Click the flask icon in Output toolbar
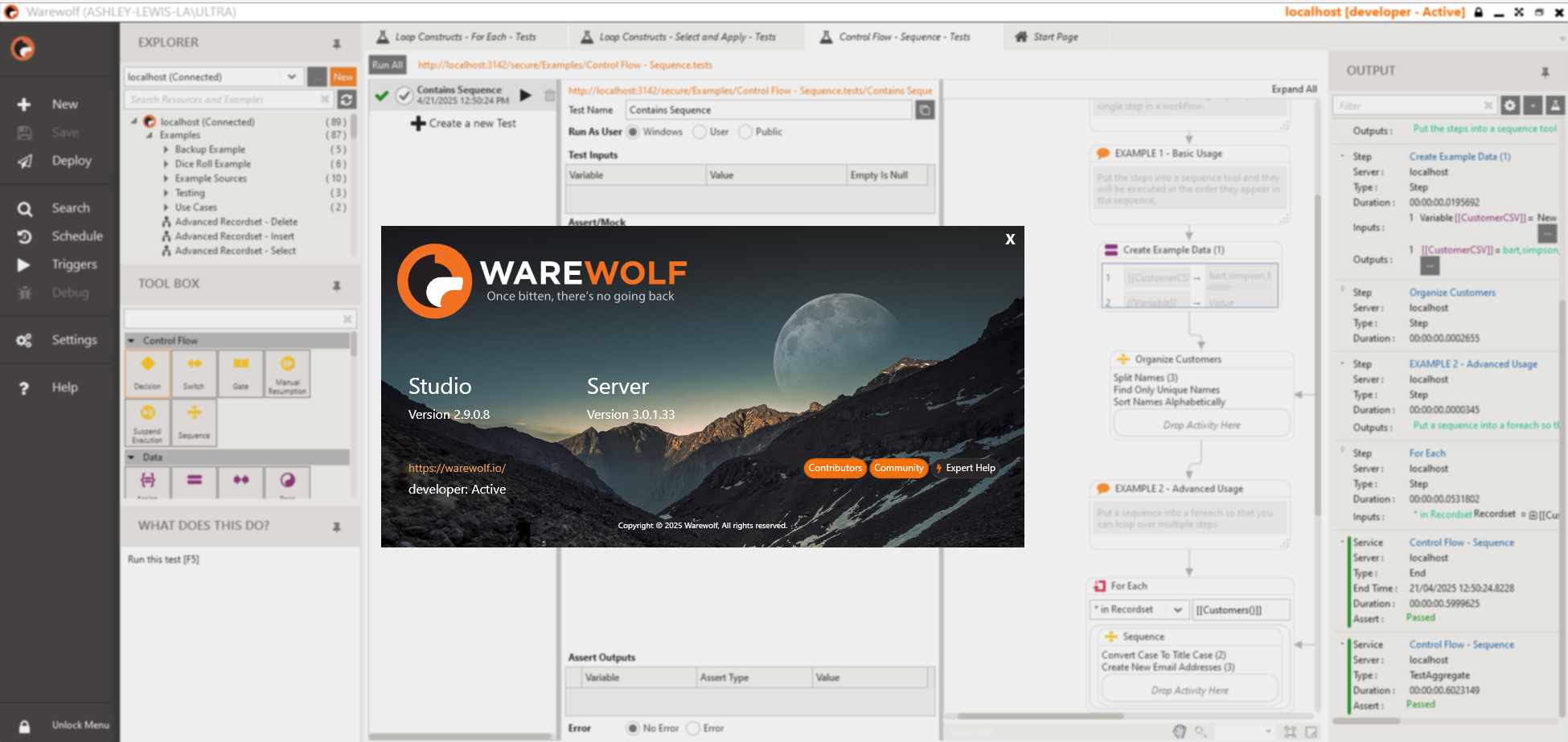 tap(1555, 105)
